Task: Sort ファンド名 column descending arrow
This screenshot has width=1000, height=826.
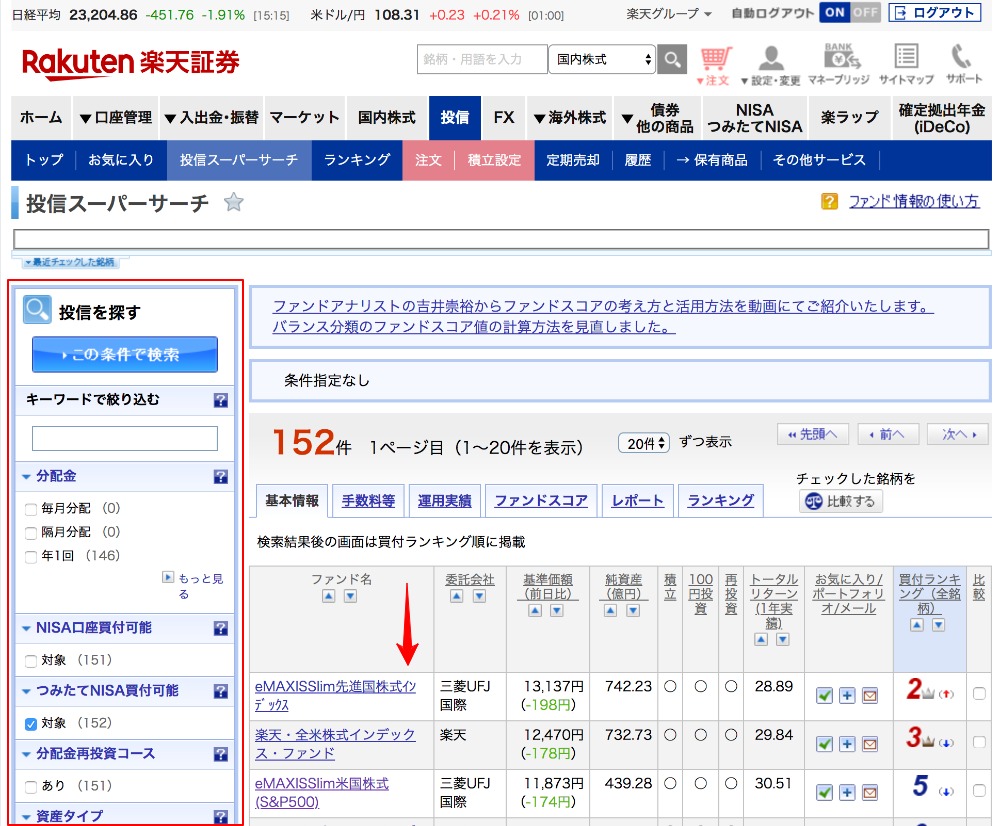Action: (350, 596)
